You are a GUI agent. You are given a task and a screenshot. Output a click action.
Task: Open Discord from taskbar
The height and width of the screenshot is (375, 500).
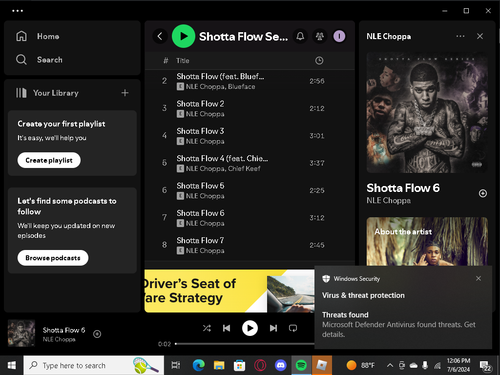click(x=281, y=365)
